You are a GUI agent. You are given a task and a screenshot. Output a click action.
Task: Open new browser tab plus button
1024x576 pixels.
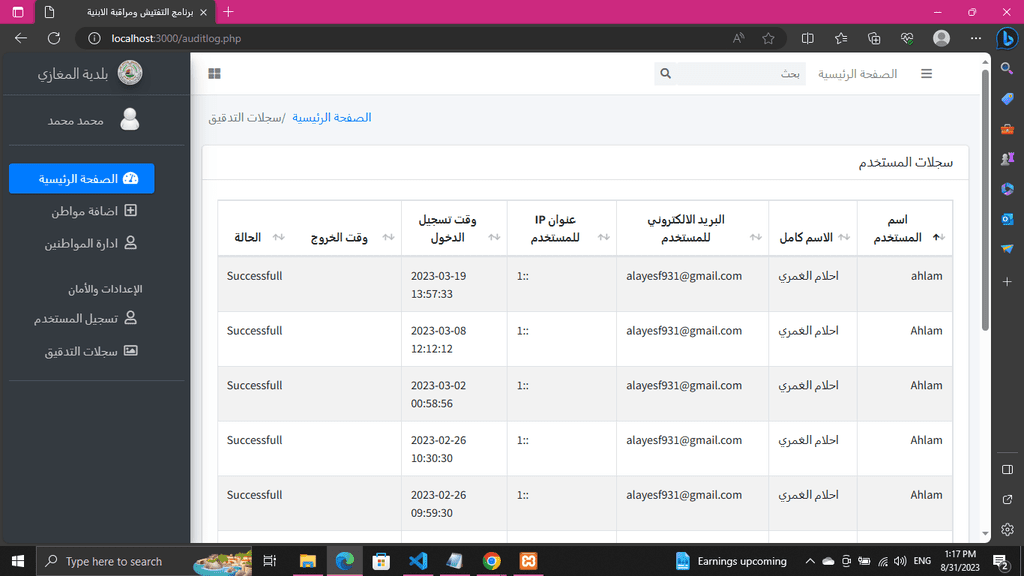coord(228,12)
